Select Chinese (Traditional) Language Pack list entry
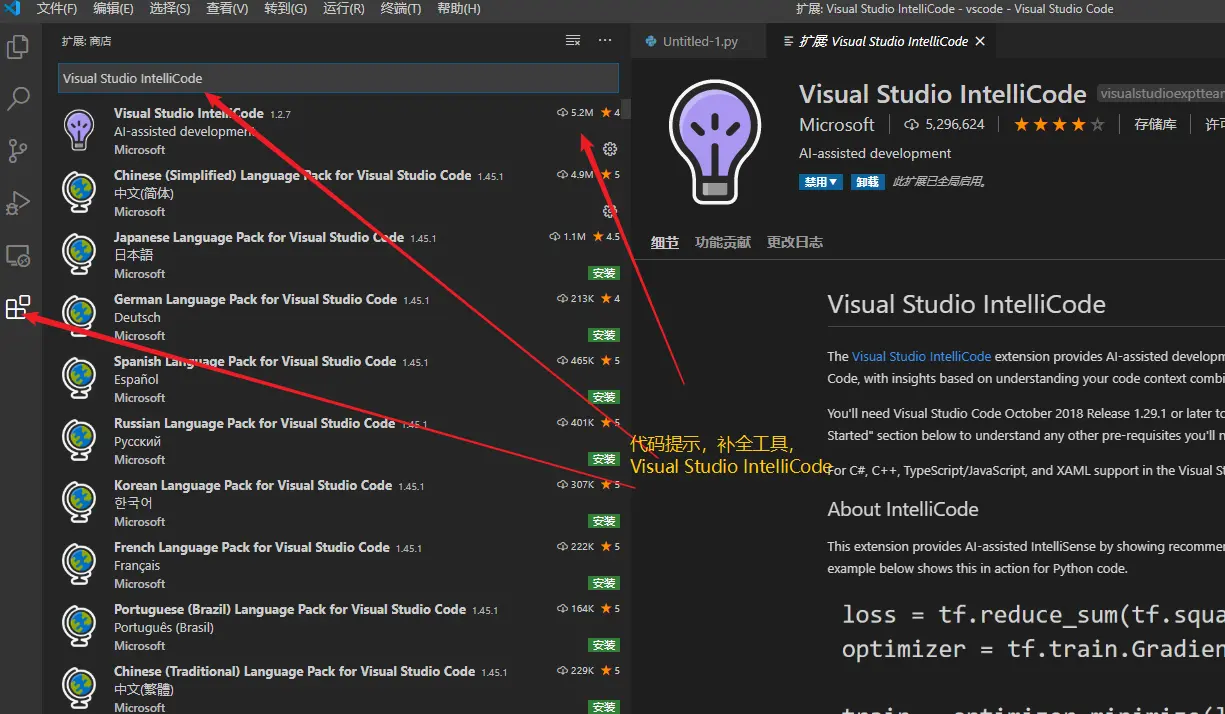The width and height of the screenshot is (1225, 714). (x=338, y=686)
